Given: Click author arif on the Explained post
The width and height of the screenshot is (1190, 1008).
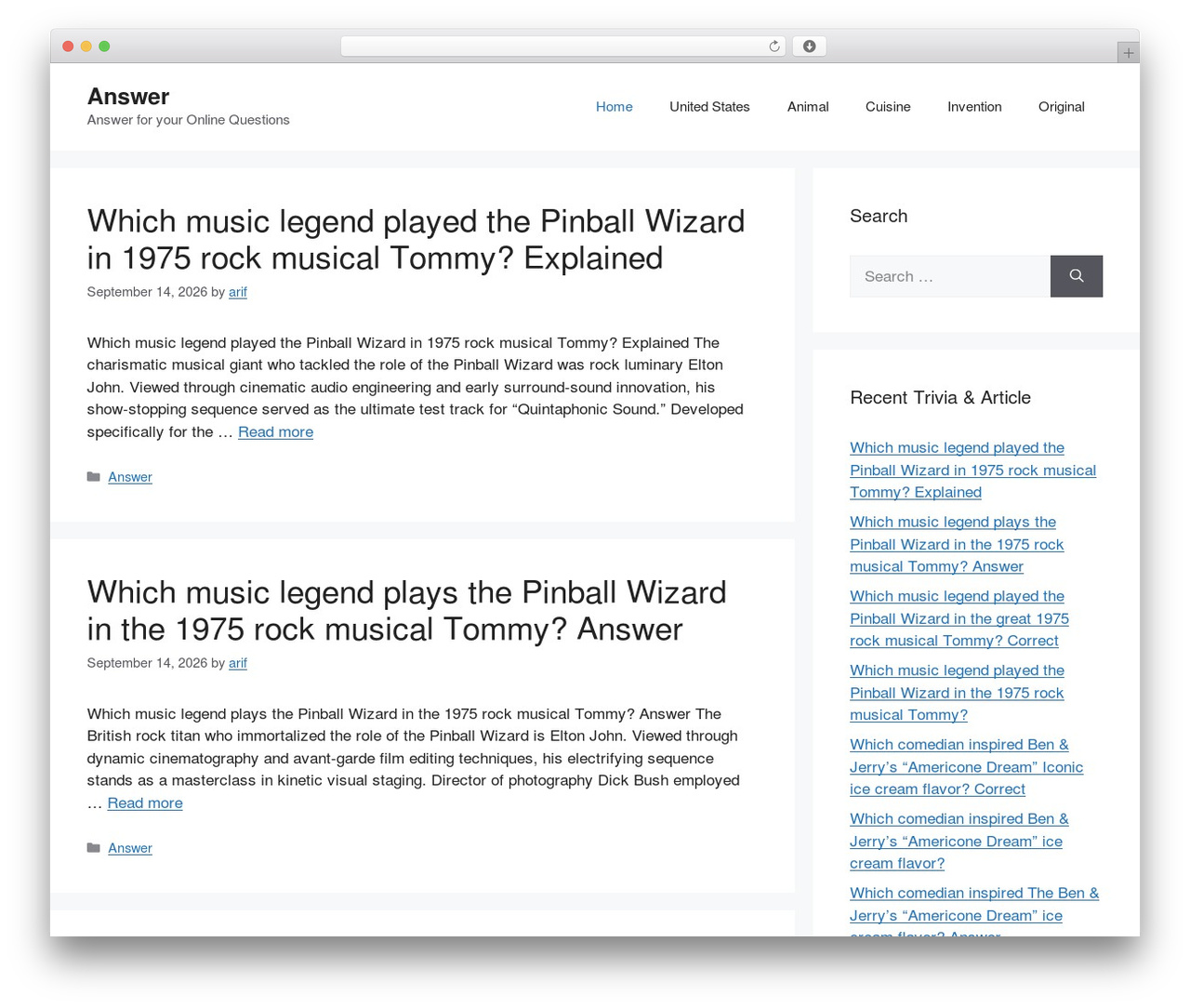Looking at the screenshot, I should click(x=238, y=292).
